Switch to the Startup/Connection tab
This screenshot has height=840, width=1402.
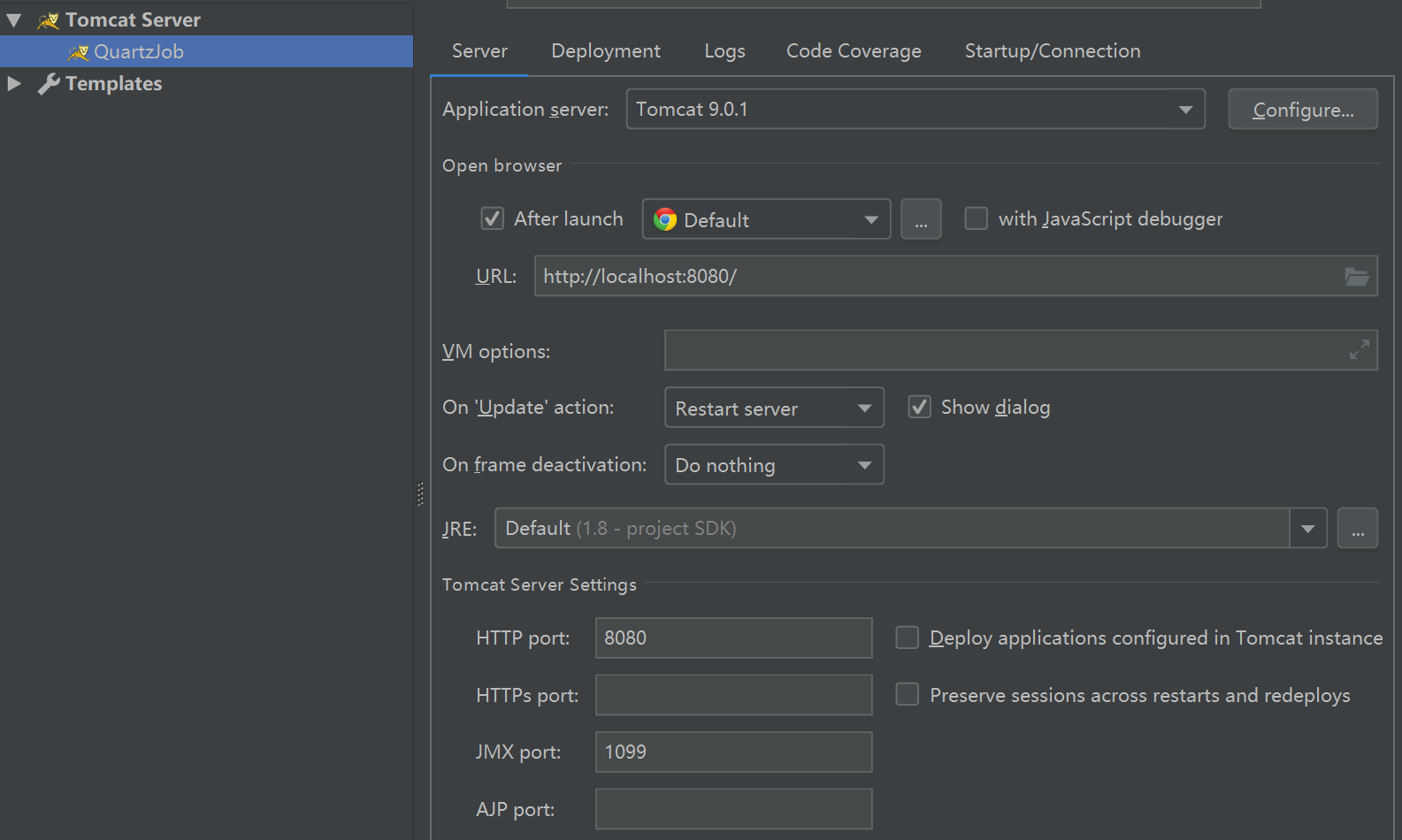[x=1053, y=51]
